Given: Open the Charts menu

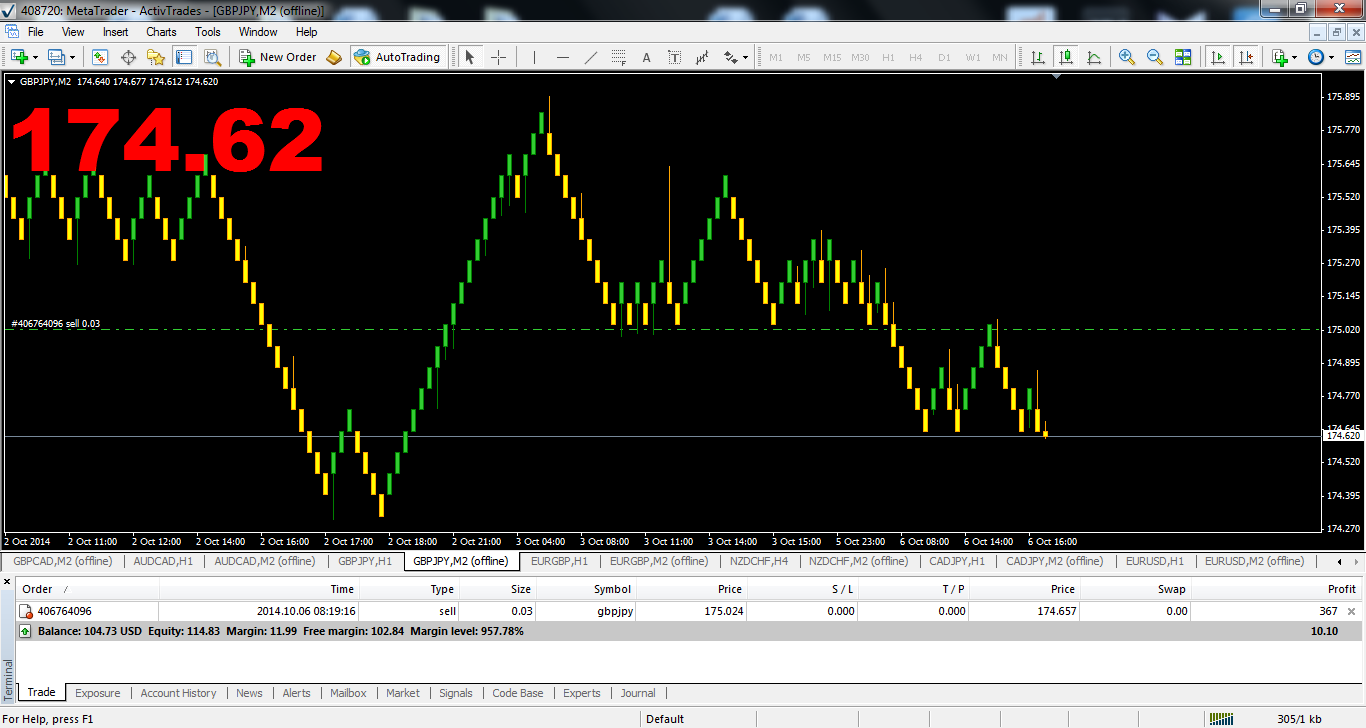Looking at the screenshot, I should pyautogui.click(x=161, y=32).
